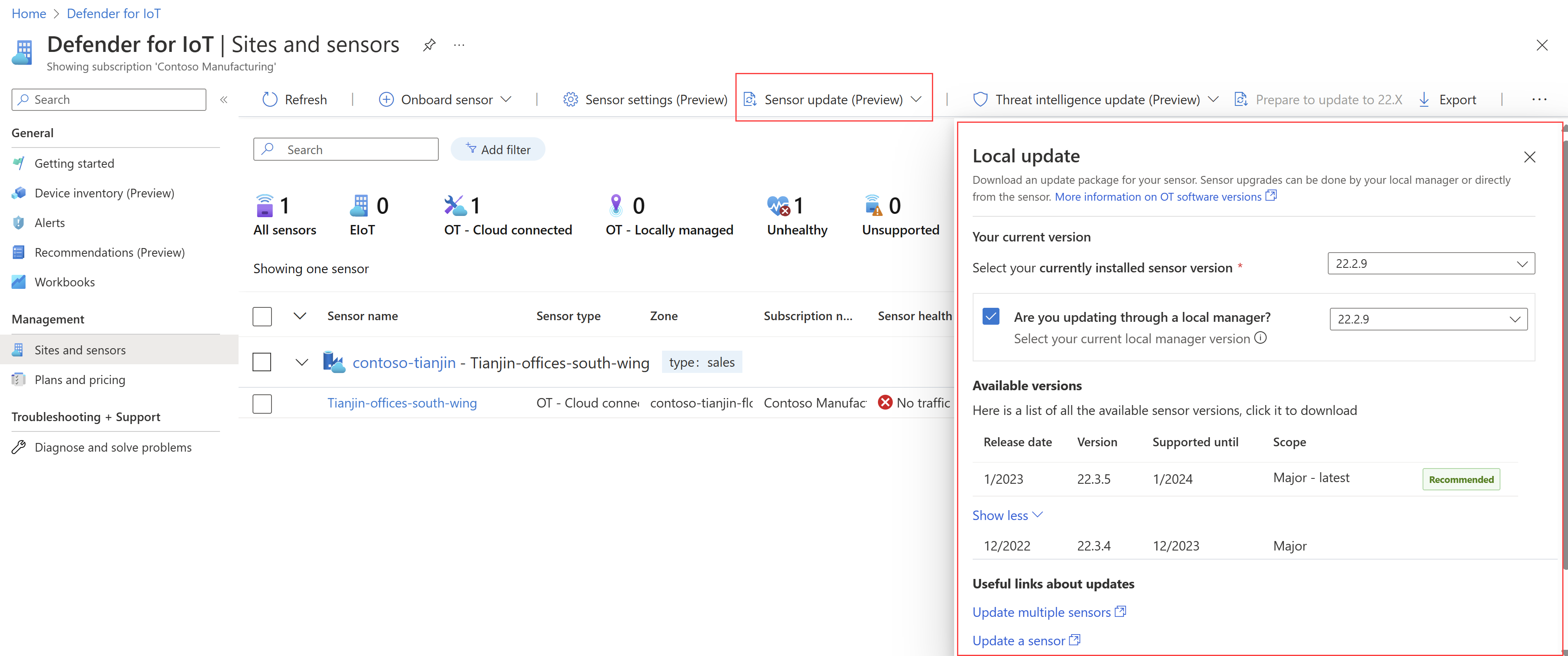Toggle the header expand-all chevron

300,316
